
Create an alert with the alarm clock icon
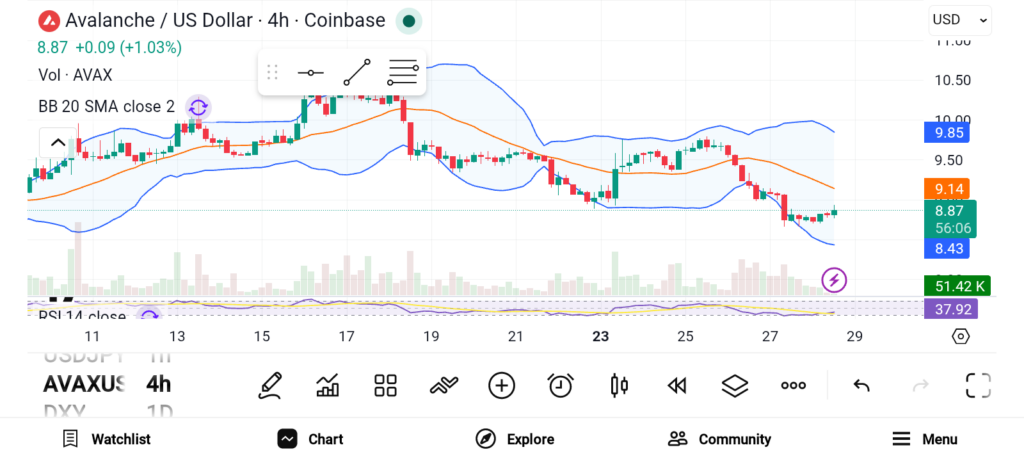coord(560,385)
